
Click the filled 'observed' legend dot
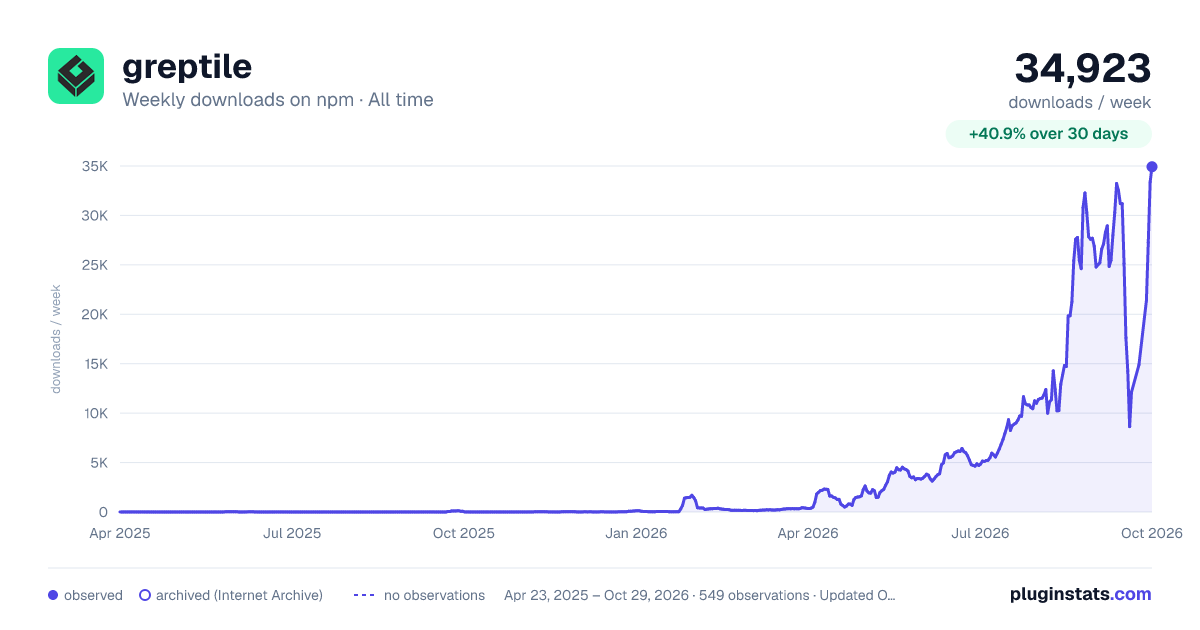tap(53, 595)
